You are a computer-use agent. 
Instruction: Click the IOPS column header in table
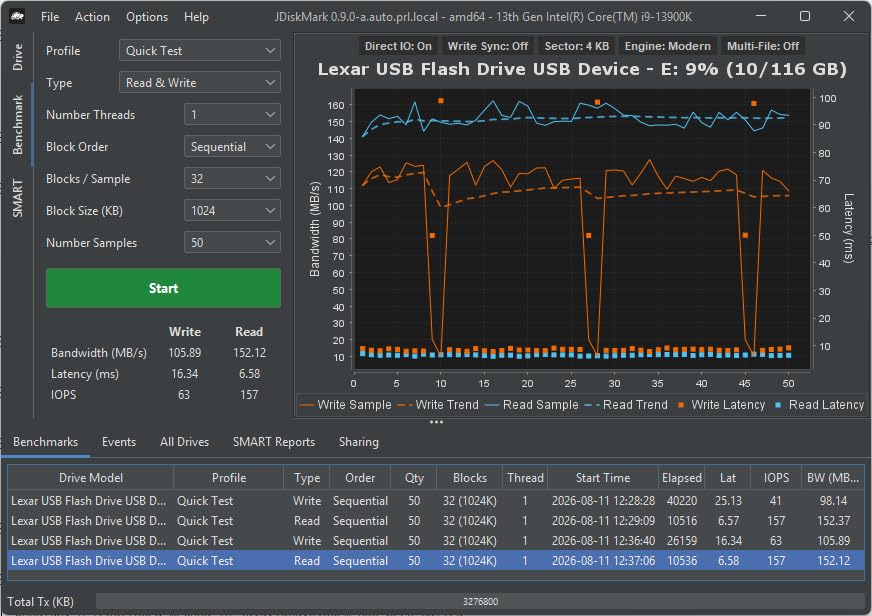pos(776,478)
